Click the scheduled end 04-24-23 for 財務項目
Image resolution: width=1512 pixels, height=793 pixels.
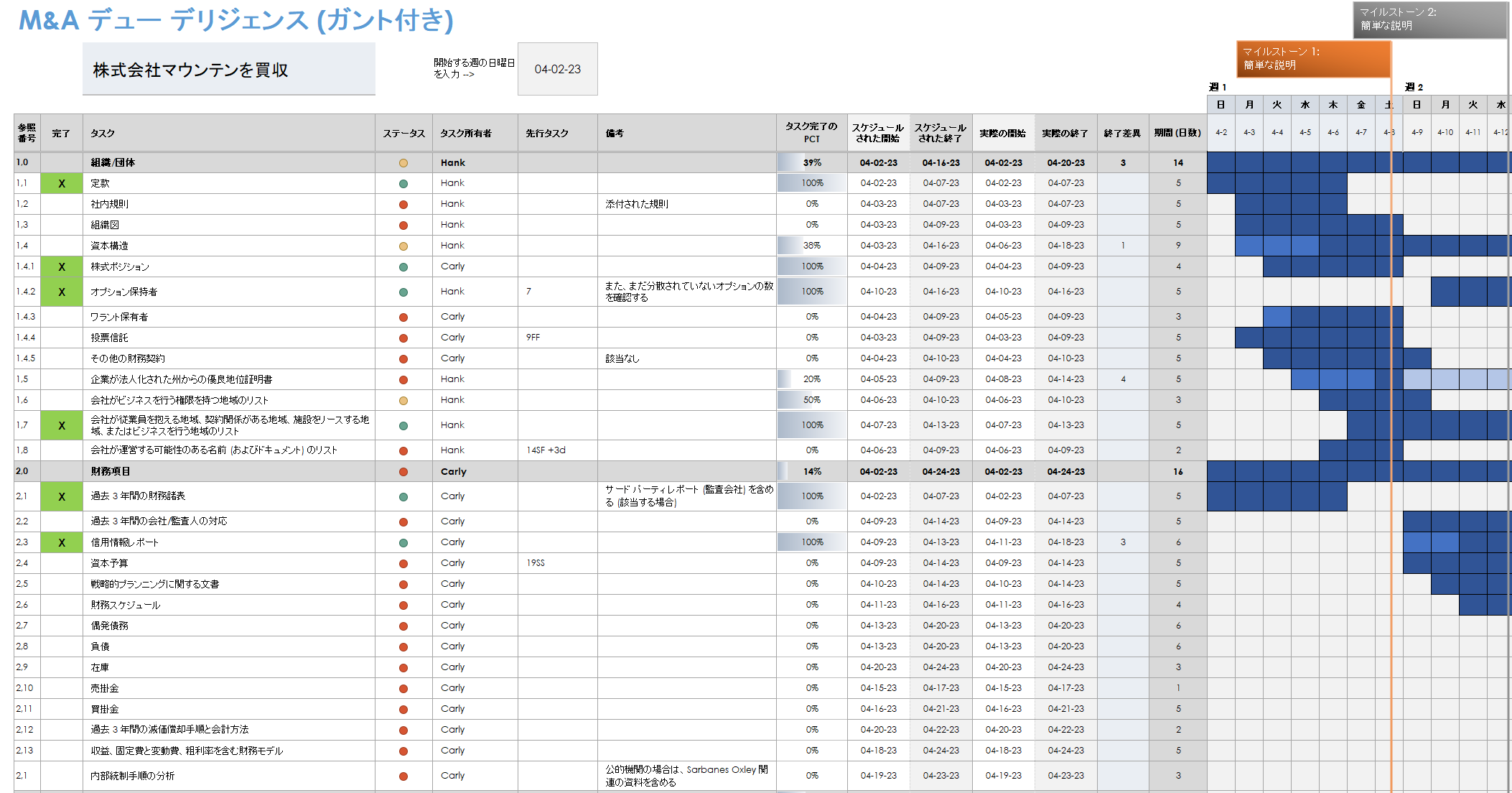point(941,472)
